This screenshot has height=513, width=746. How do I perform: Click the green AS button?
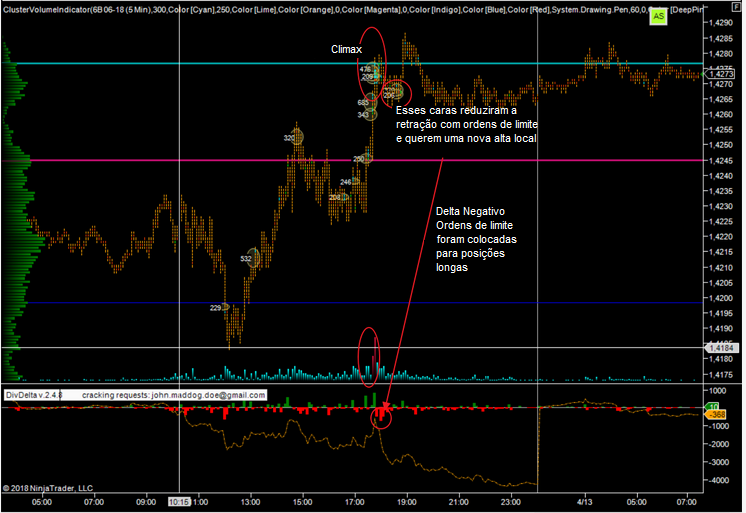click(658, 17)
